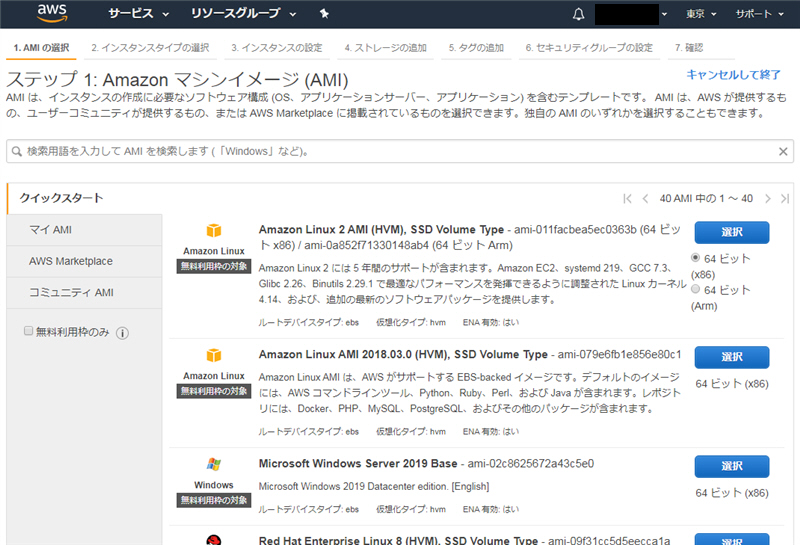The height and width of the screenshot is (545, 800).
Task: Open the account name dropdown
Action: 631,14
